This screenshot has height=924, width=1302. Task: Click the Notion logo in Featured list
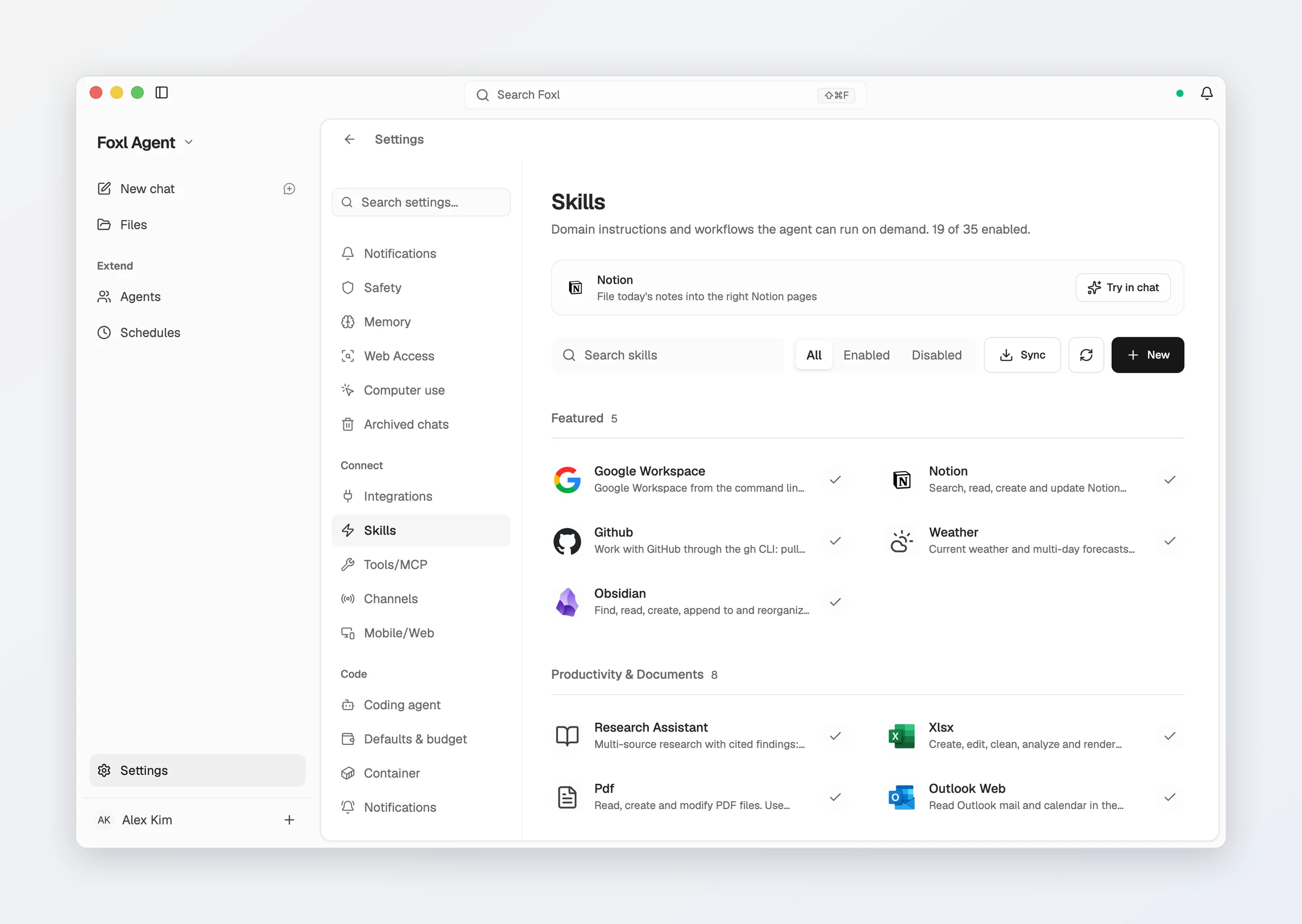pyautogui.click(x=902, y=480)
